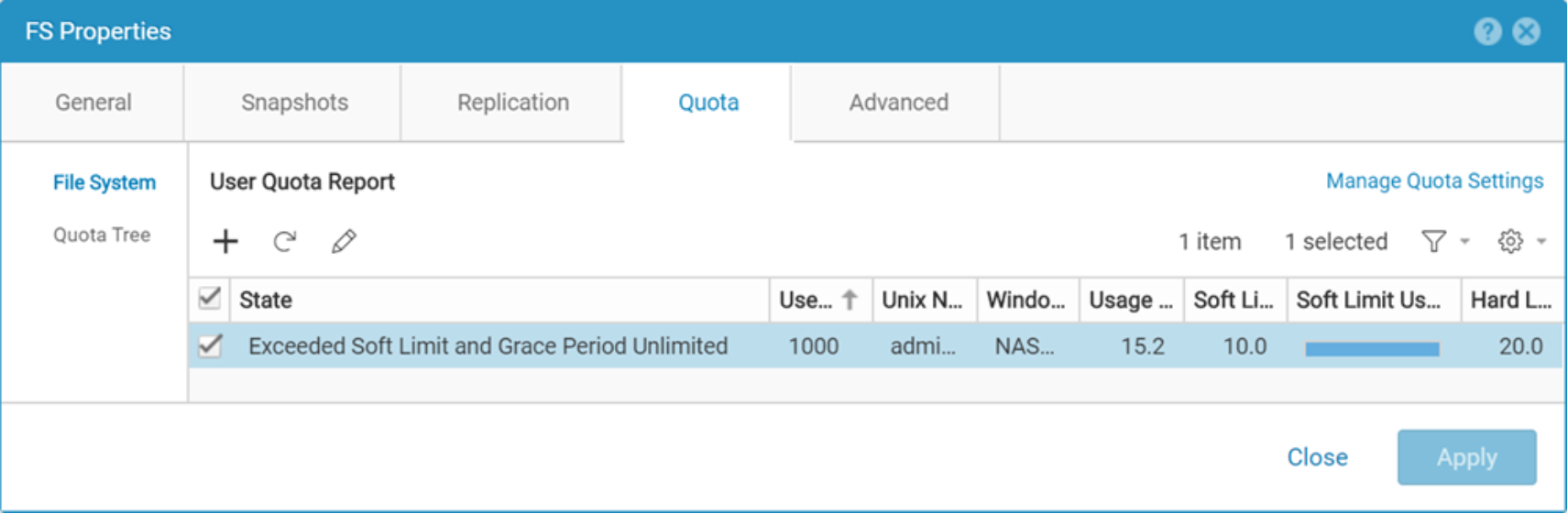1568x514 pixels.
Task: Click the Close button
Action: pyautogui.click(x=1317, y=457)
